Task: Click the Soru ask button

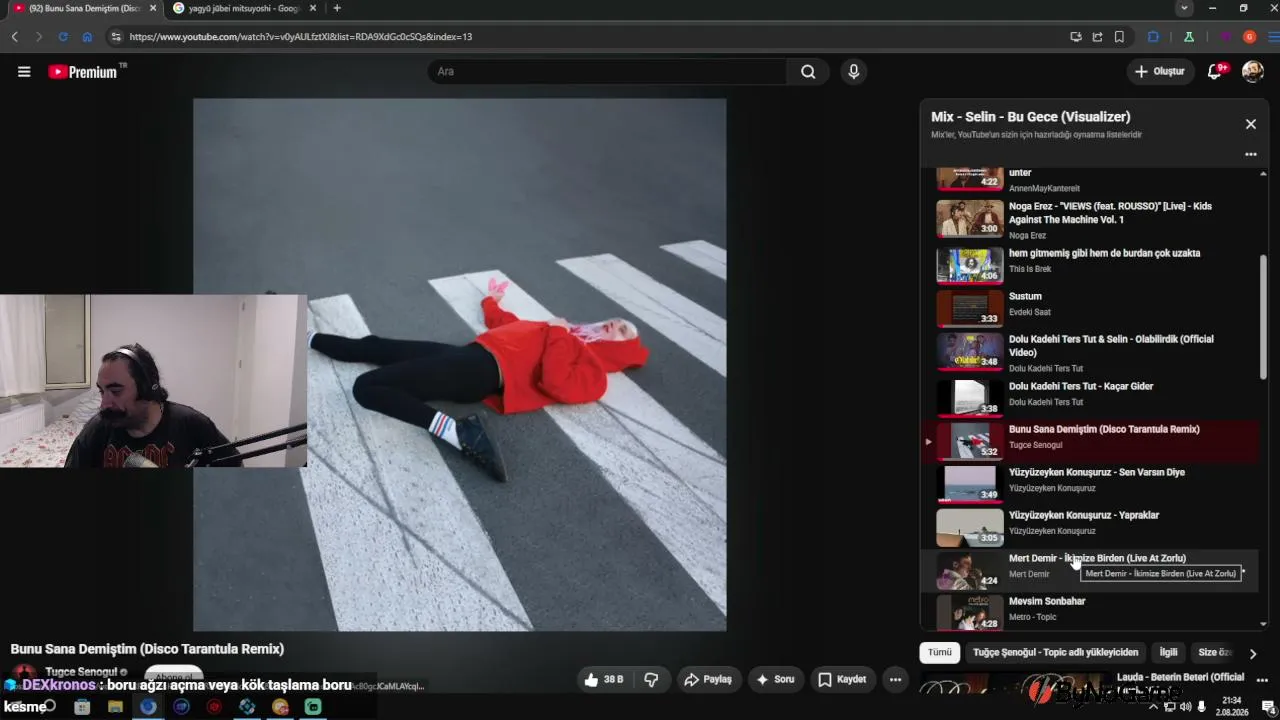Action: tap(776, 680)
